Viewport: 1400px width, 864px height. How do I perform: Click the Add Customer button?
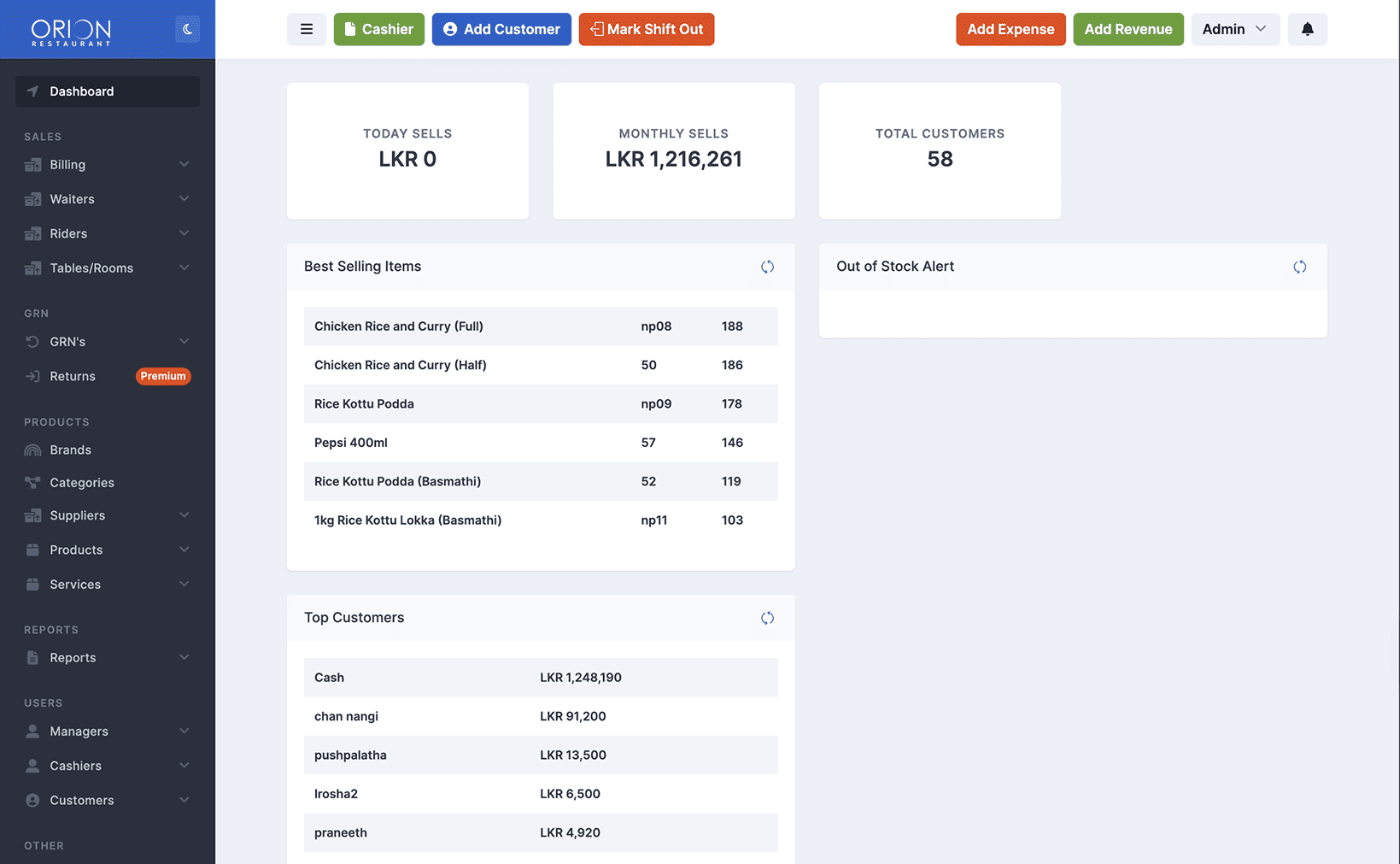(501, 29)
